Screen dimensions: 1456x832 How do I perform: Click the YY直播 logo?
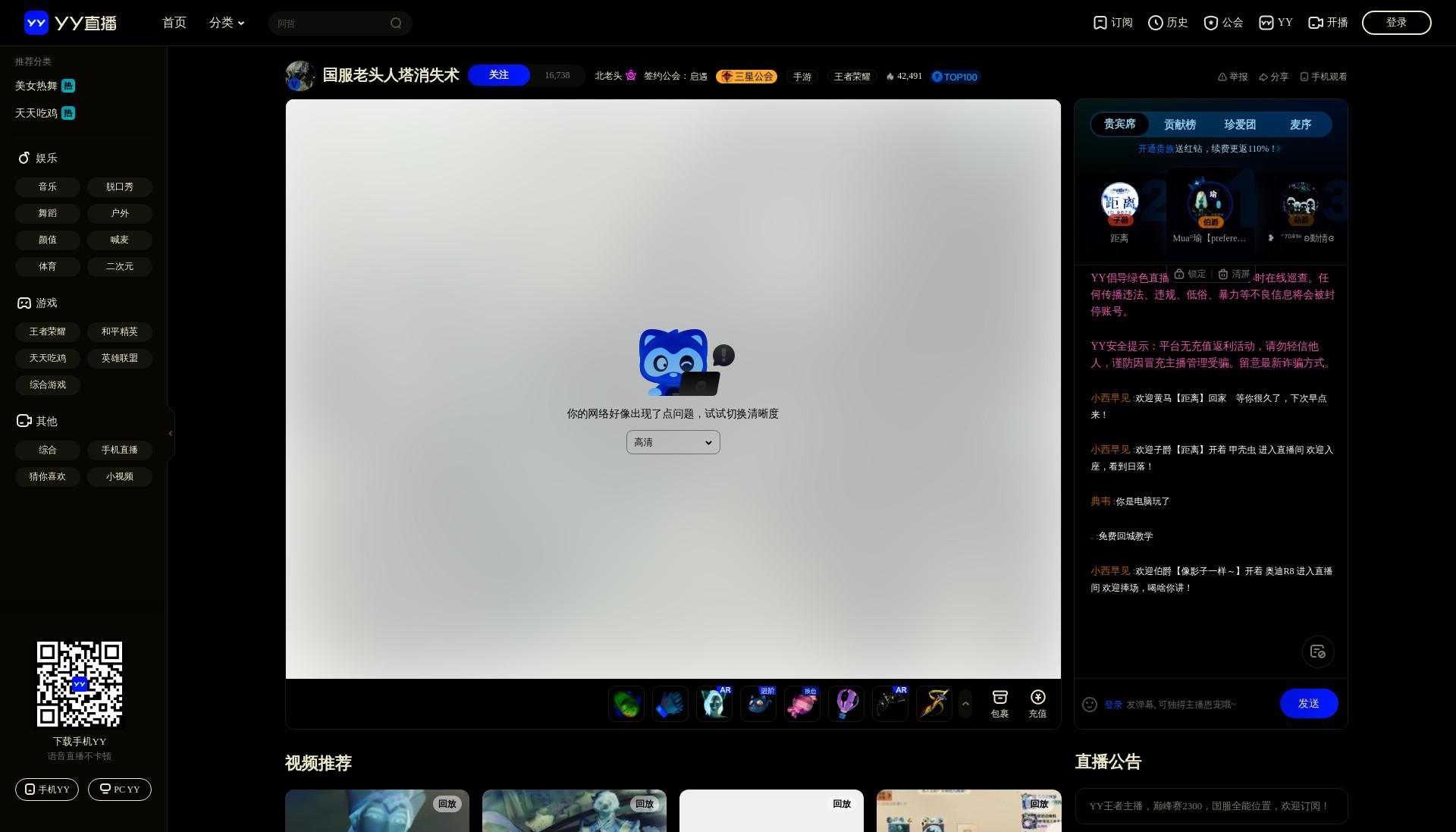pos(71,23)
